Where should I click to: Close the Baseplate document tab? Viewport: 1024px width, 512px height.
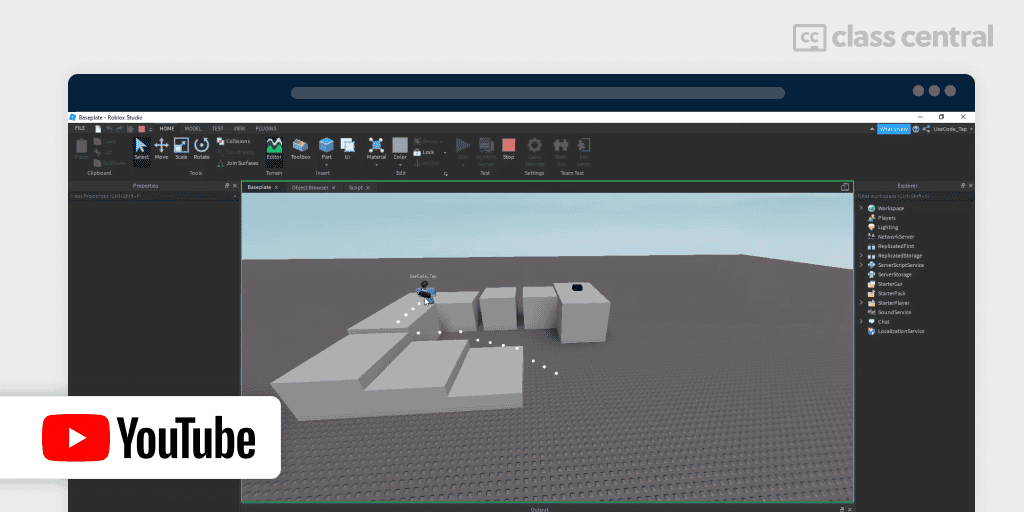coord(276,187)
